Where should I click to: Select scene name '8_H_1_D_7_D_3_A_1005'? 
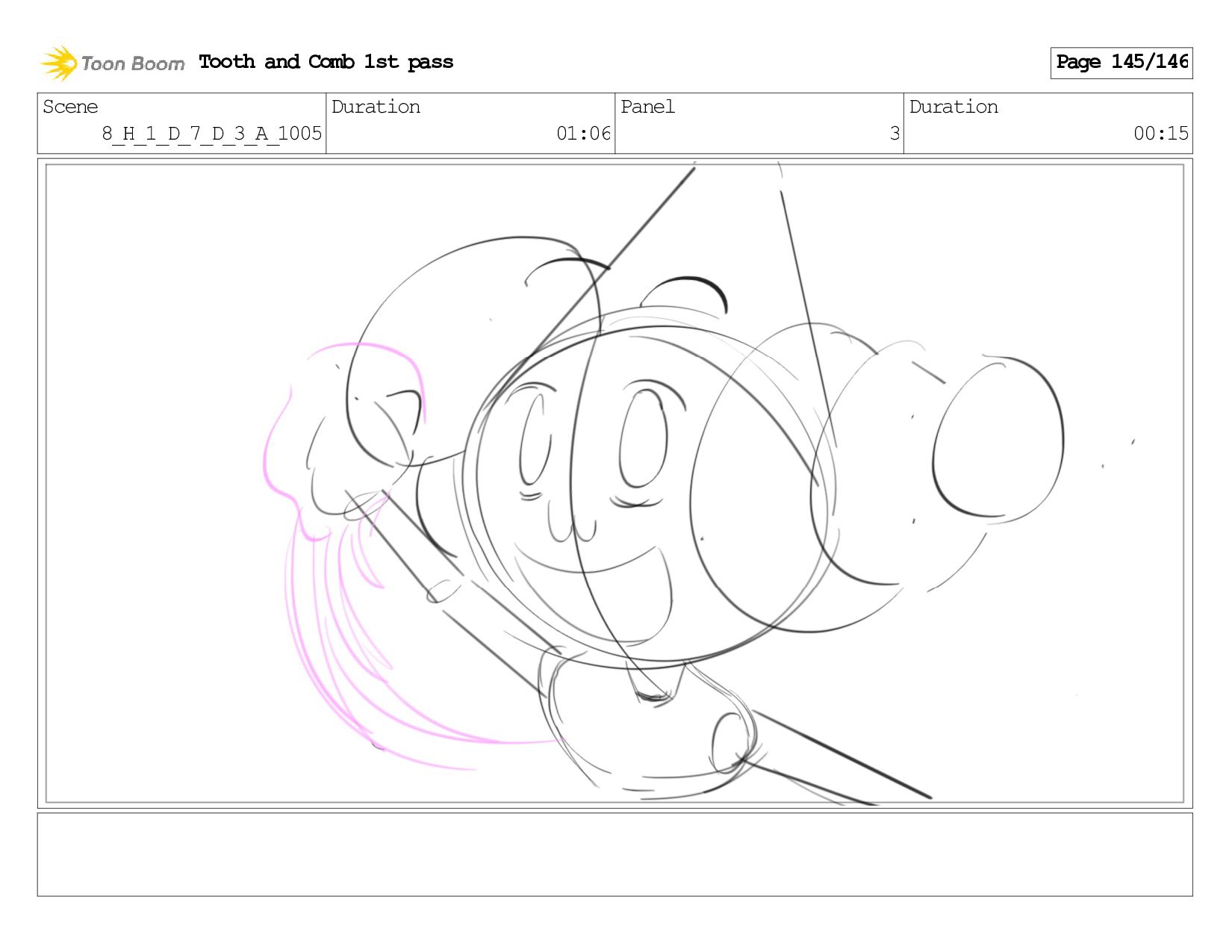click(x=212, y=134)
